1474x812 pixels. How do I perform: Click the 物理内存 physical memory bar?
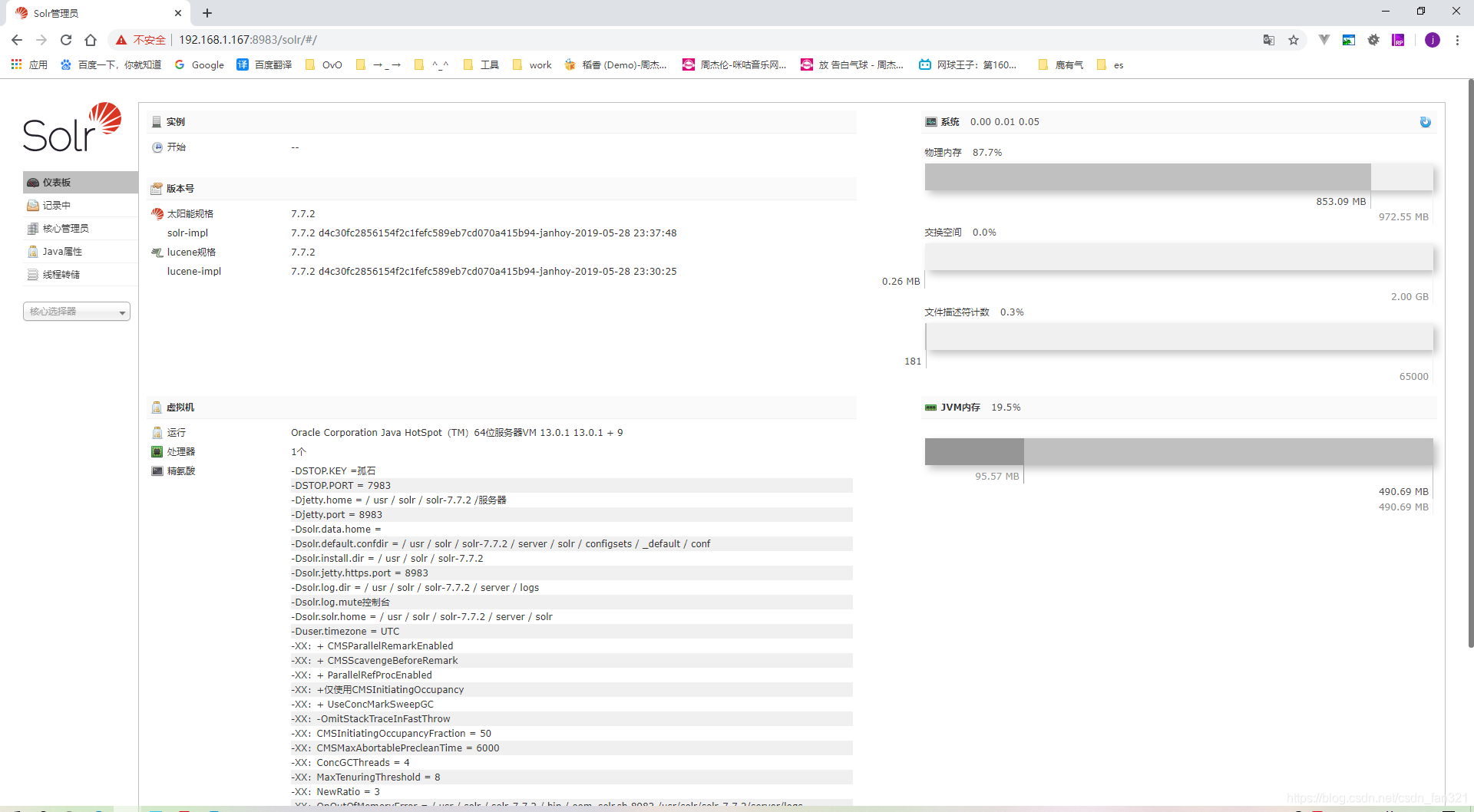pos(1178,177)
